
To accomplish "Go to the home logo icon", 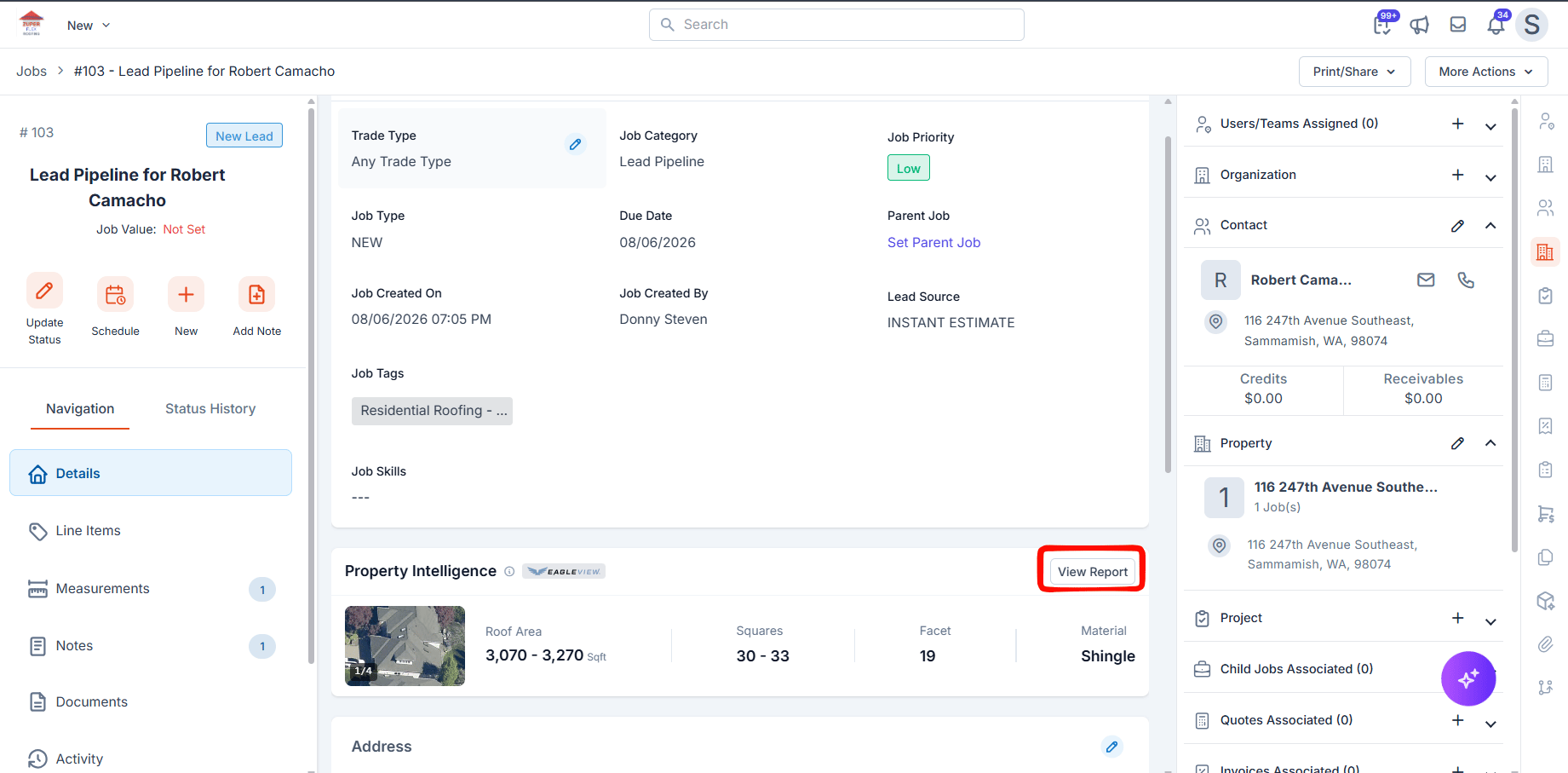I will point(32,24).
